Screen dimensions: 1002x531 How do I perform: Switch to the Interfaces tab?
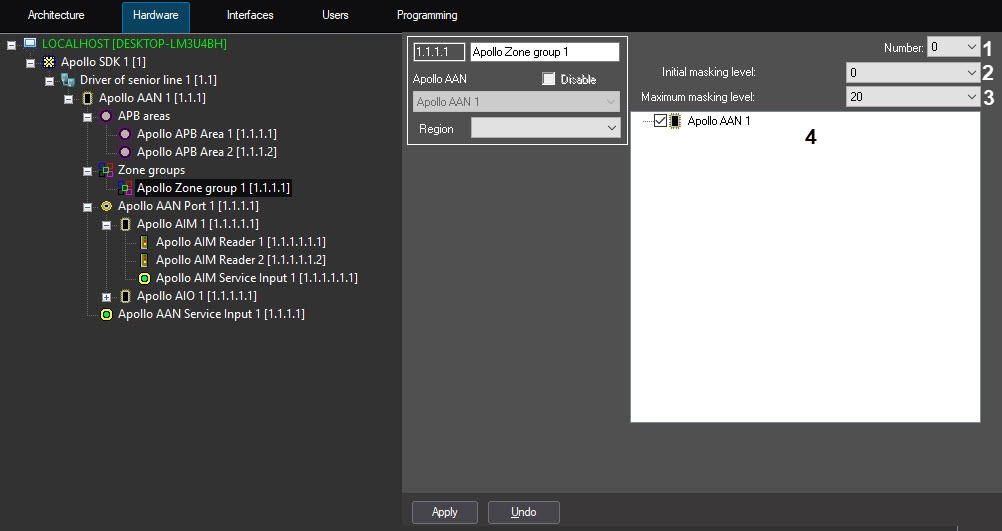[x=250, y=15]
